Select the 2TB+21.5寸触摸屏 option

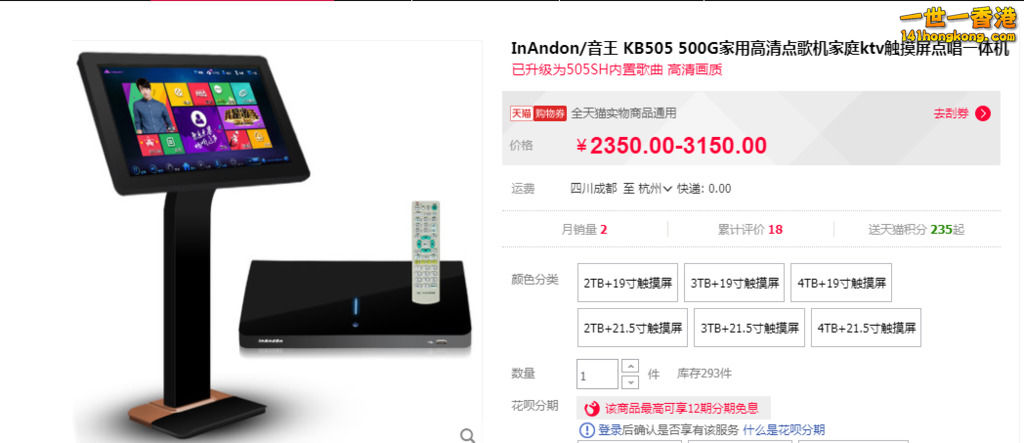(x=632, y=327)
